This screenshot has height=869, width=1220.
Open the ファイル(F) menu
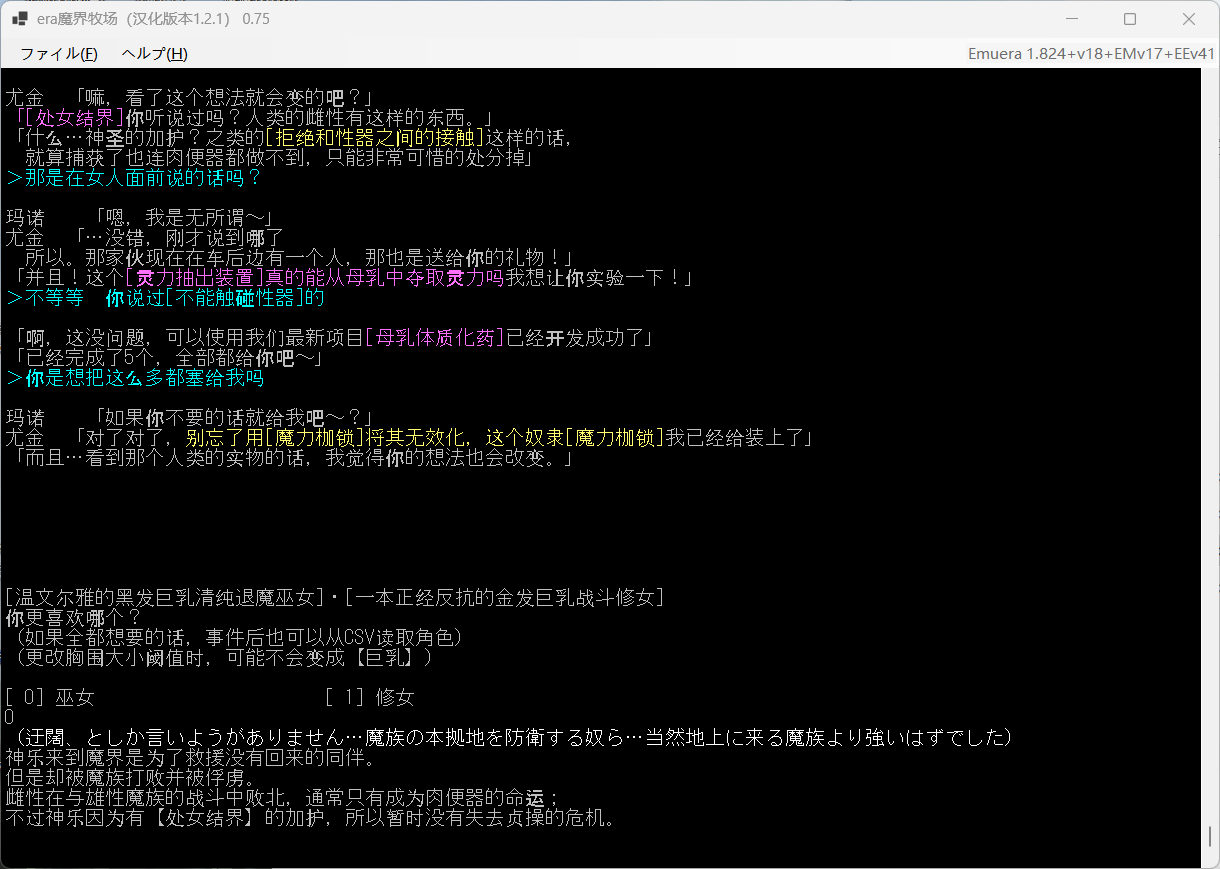[x=59, y=53]
